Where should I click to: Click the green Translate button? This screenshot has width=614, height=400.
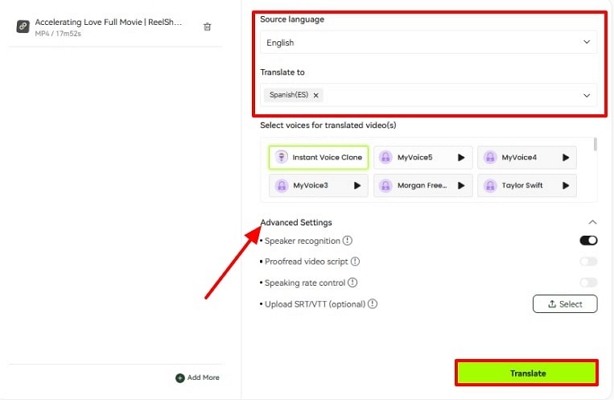(527, 373)
